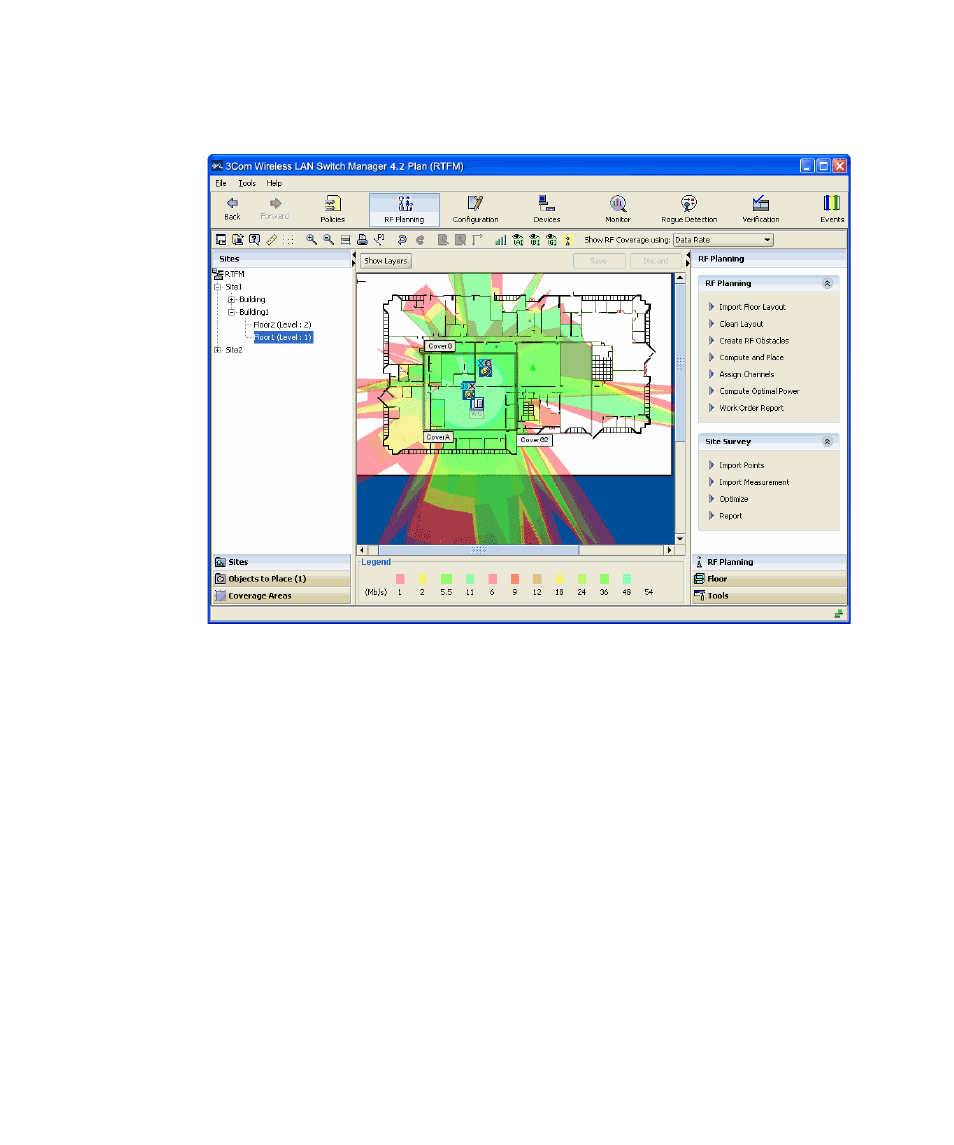Click the printer icon in toolbar
Viewport: 954px width, 1145px height.
pyautogui.click(x=362, y=240)
